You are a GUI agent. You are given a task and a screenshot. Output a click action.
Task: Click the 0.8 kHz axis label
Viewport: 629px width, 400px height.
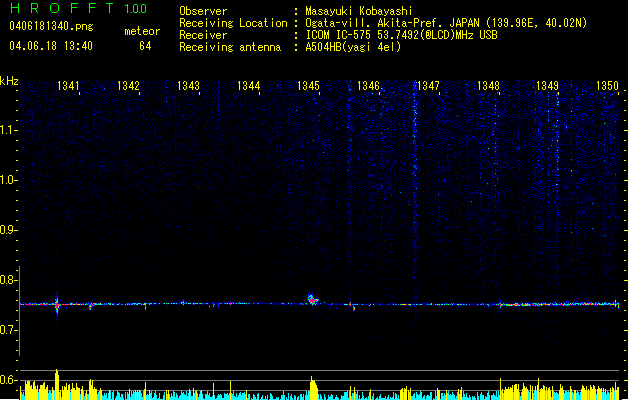(8, 280)
